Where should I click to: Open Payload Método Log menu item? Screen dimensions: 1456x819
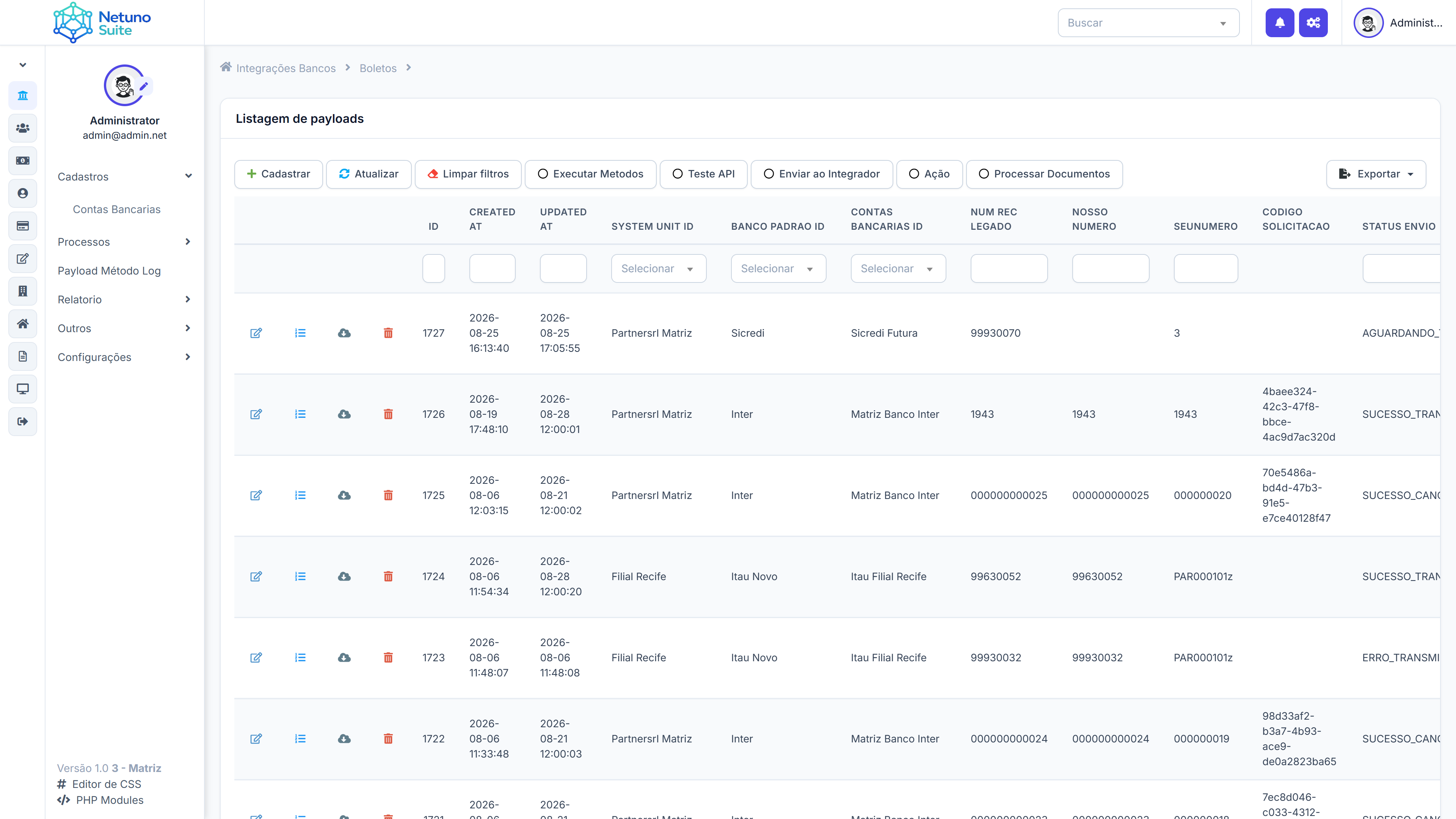pyautogui.click(x=109, y=271)
